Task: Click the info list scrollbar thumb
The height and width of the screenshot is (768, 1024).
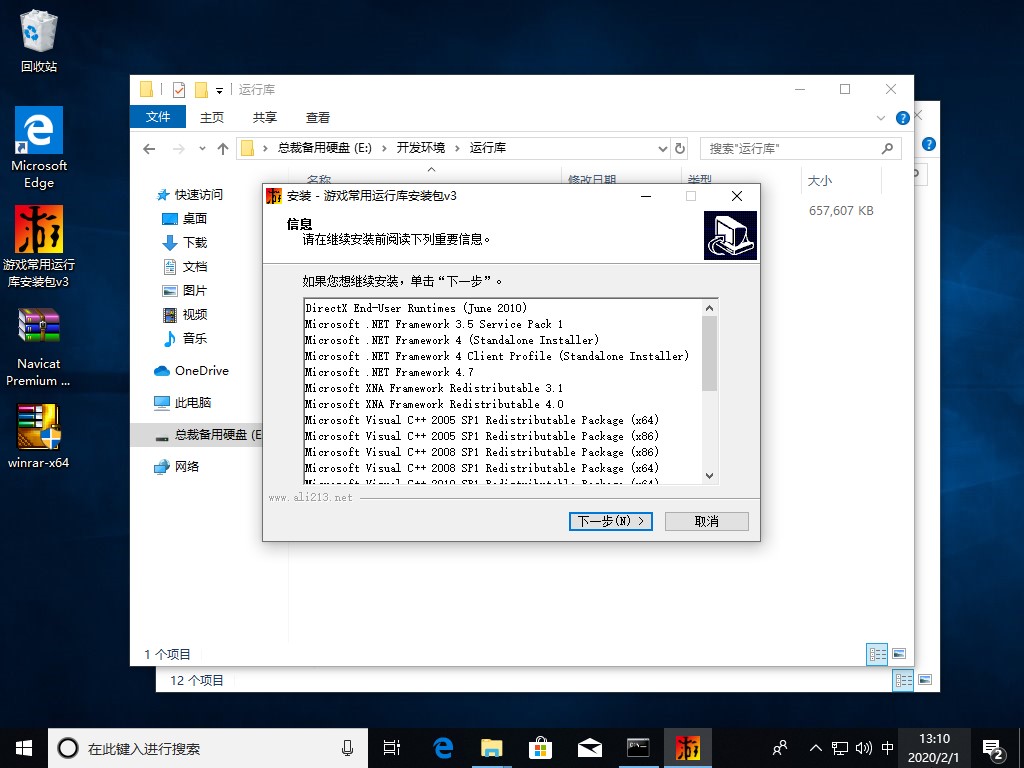Action: click(x=709, y=353)
